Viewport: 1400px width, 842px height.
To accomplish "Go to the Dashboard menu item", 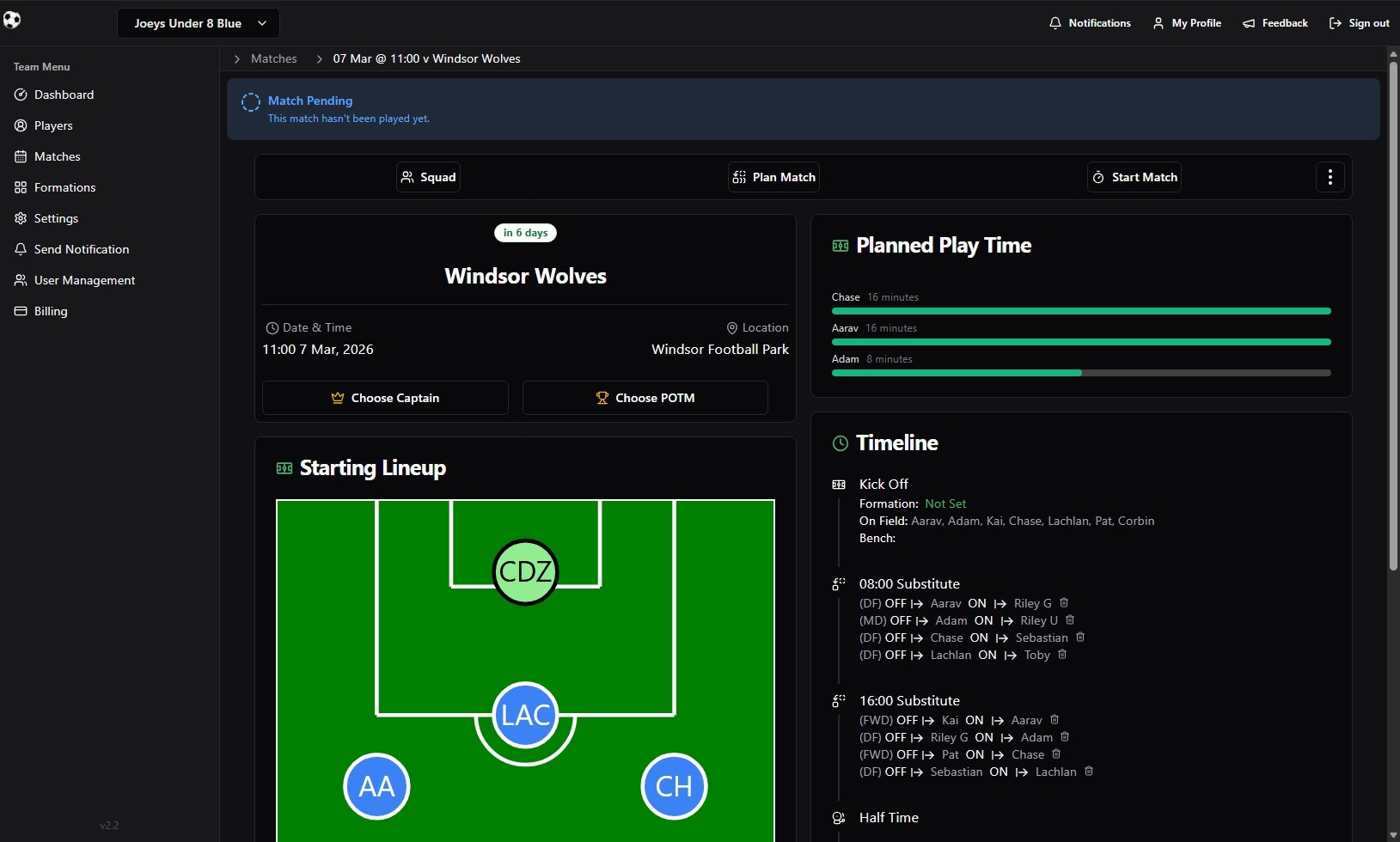I will click(64, 95).
